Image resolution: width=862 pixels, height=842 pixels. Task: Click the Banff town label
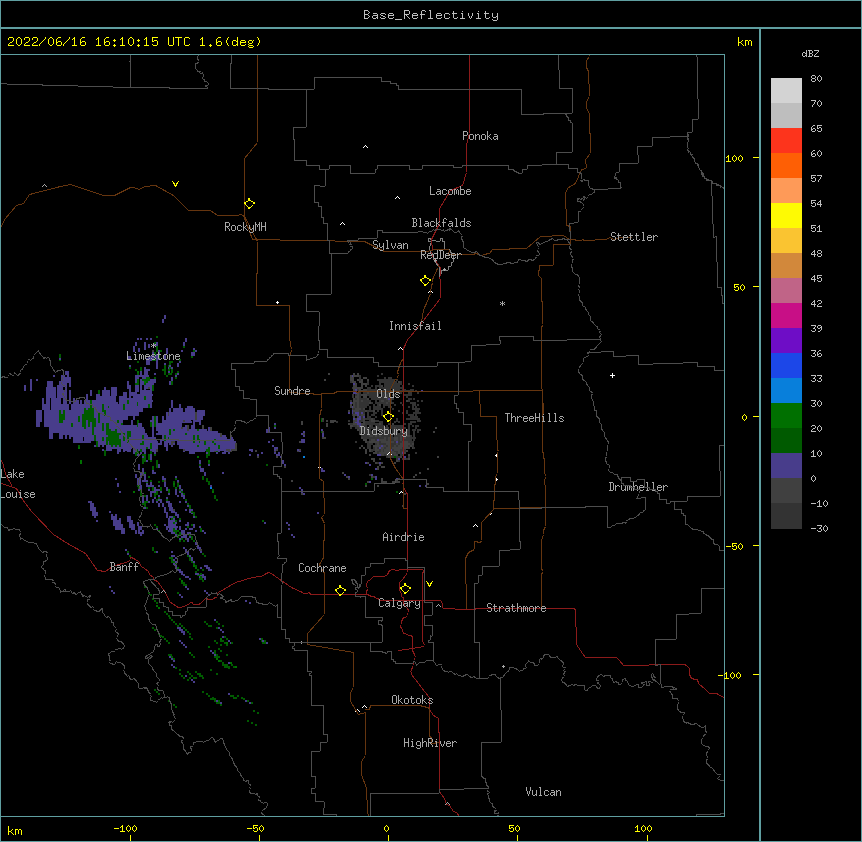point(124,567)
